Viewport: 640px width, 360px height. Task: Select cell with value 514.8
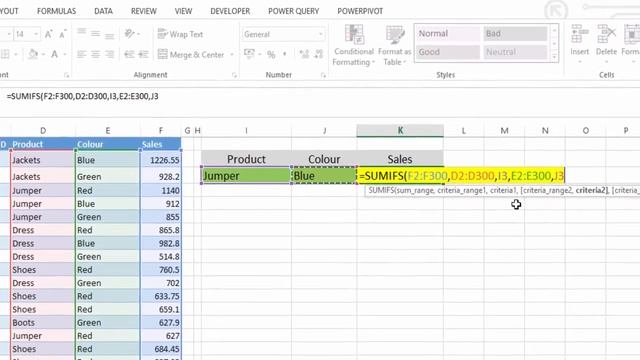tap(161, 257)
